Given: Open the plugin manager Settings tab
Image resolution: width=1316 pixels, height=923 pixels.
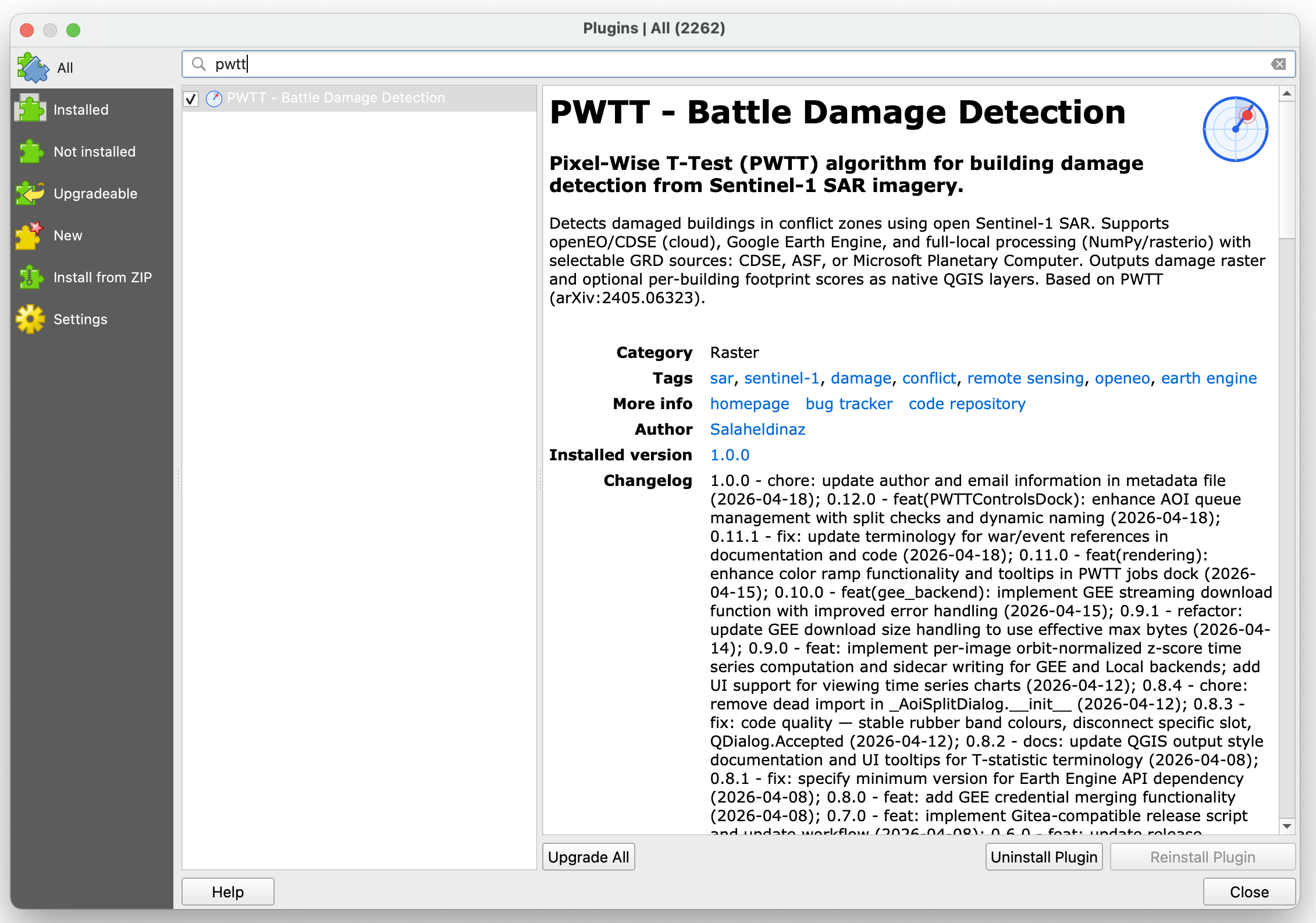Looking at the screenshot, I should point(92,319).
